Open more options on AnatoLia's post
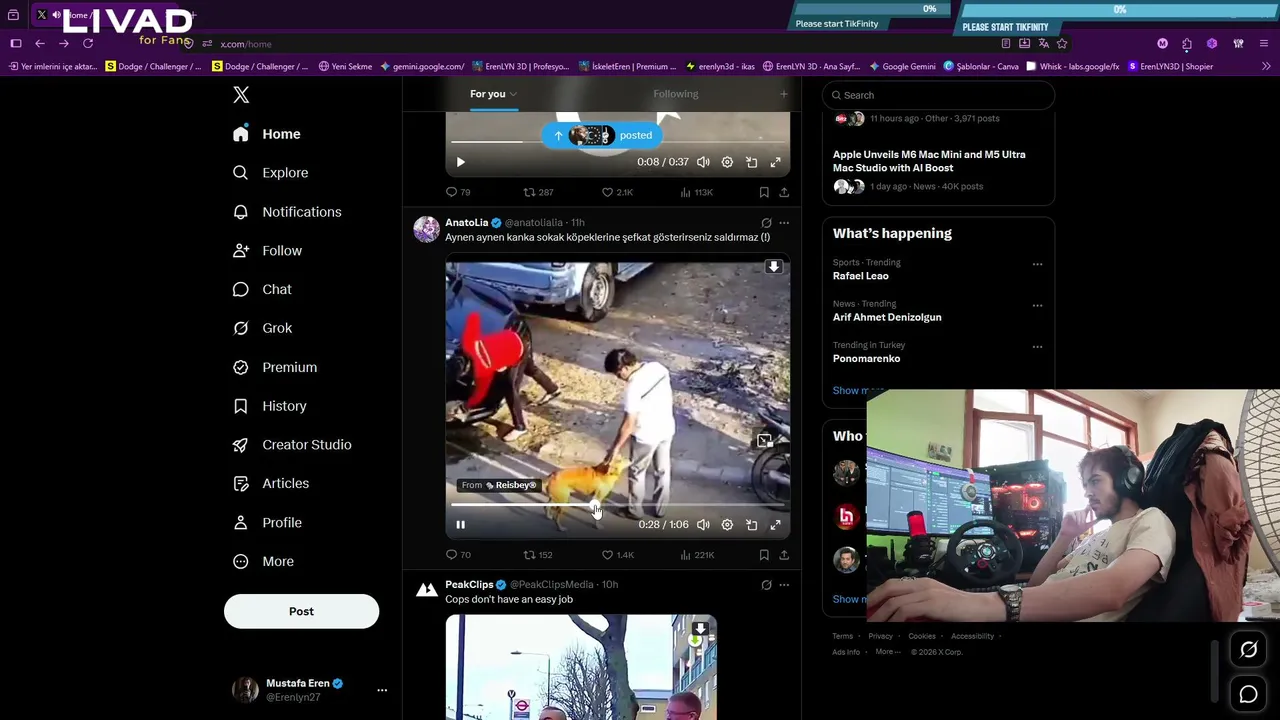Image resolution: width=1280 pixels, height=720 pixels. [x=784, y=223]
